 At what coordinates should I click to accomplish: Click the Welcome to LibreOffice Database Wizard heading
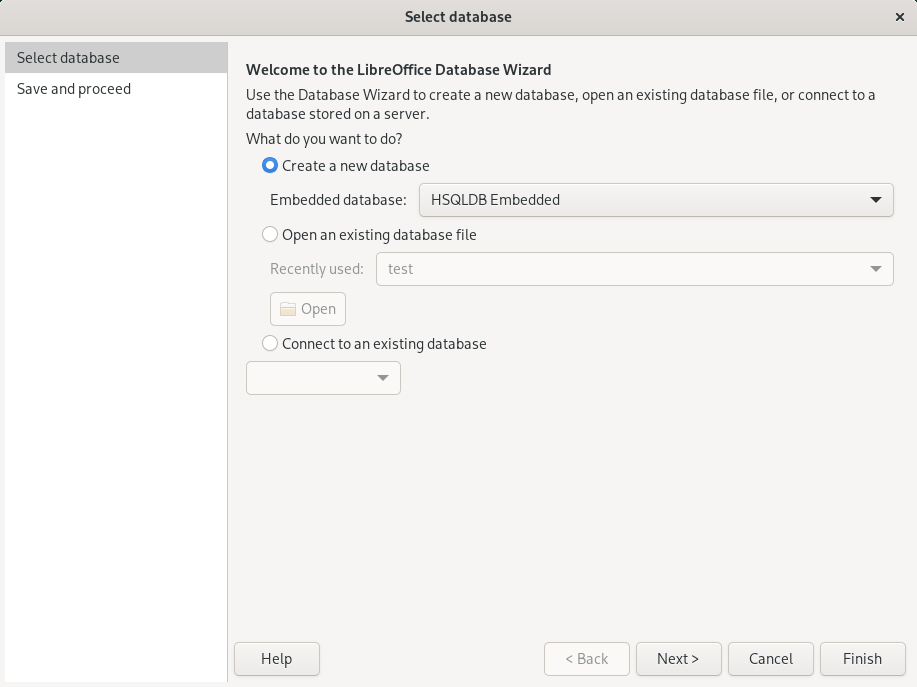[398, 70]
